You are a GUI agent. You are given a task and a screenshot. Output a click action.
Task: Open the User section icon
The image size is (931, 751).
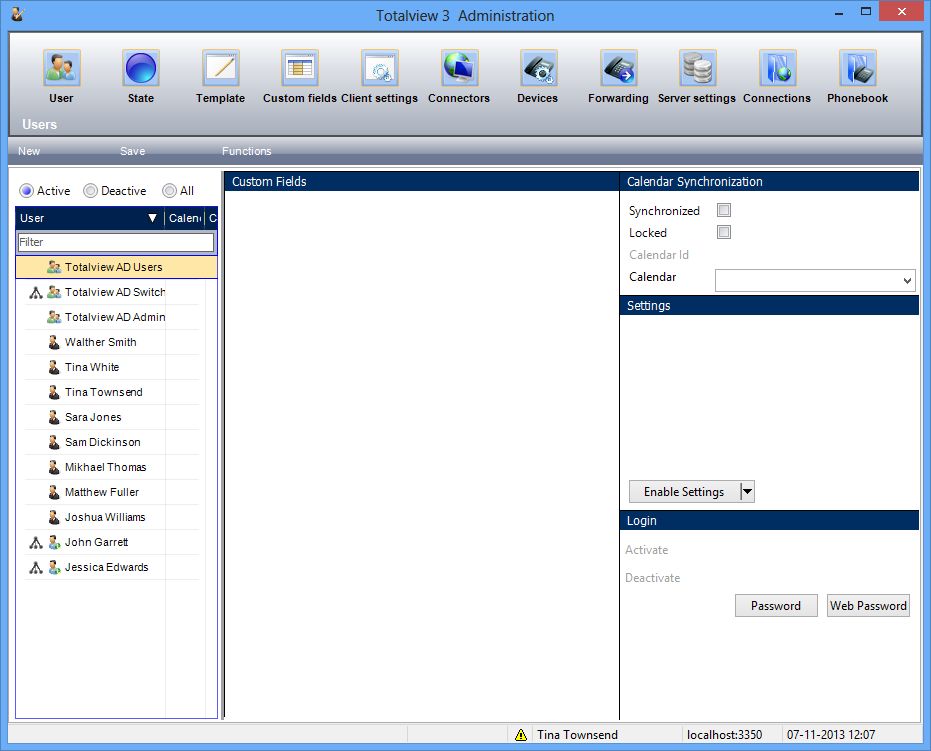coord(61,68)
